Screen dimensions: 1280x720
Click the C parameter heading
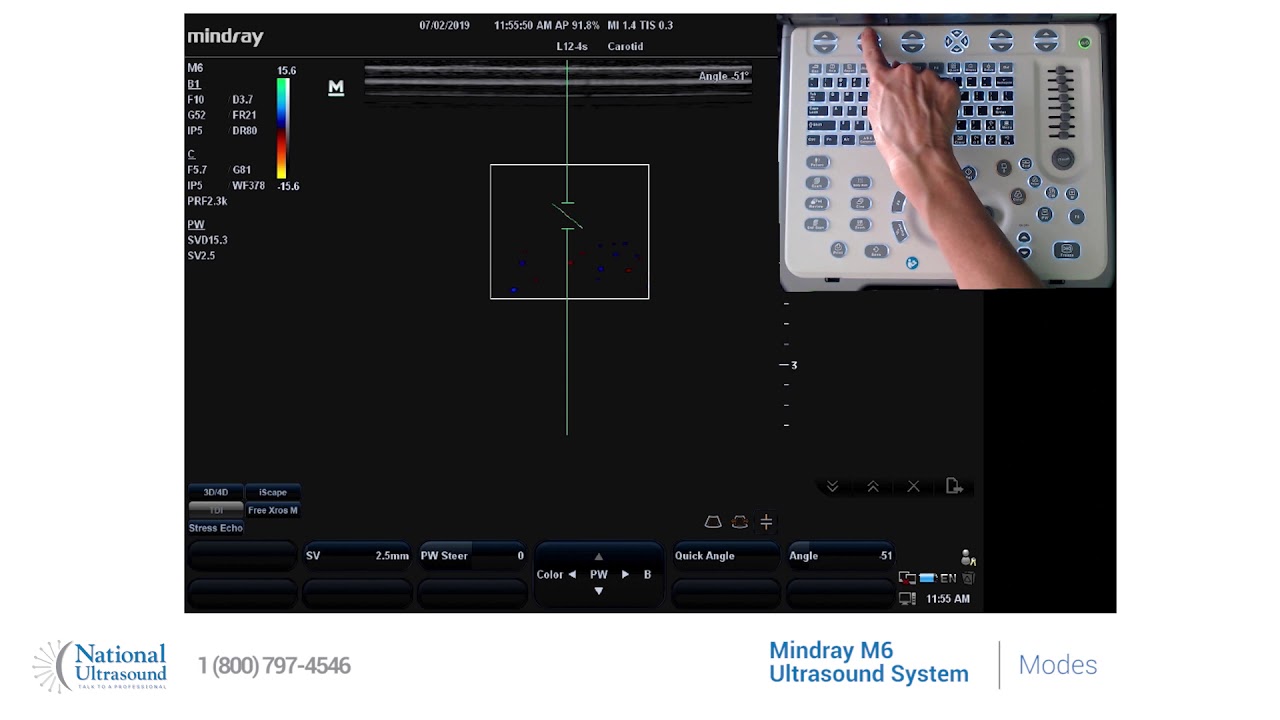click(x=191, y=154)
